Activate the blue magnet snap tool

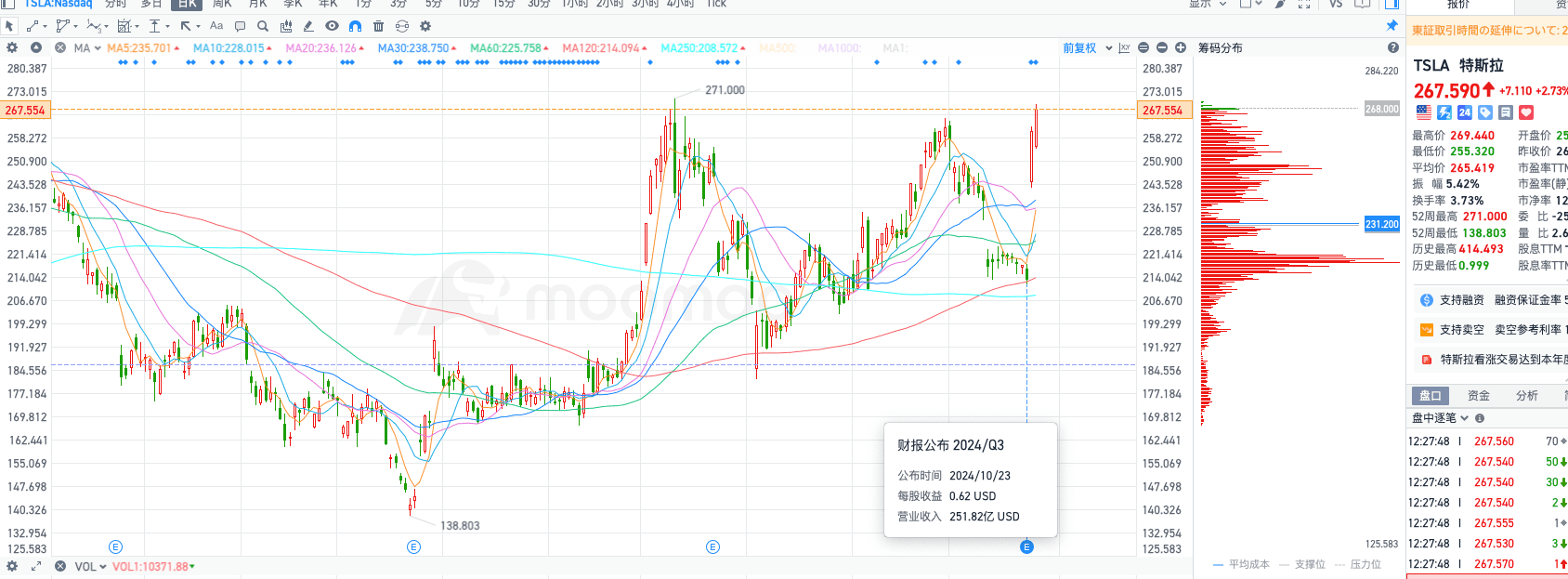(355, 26)
